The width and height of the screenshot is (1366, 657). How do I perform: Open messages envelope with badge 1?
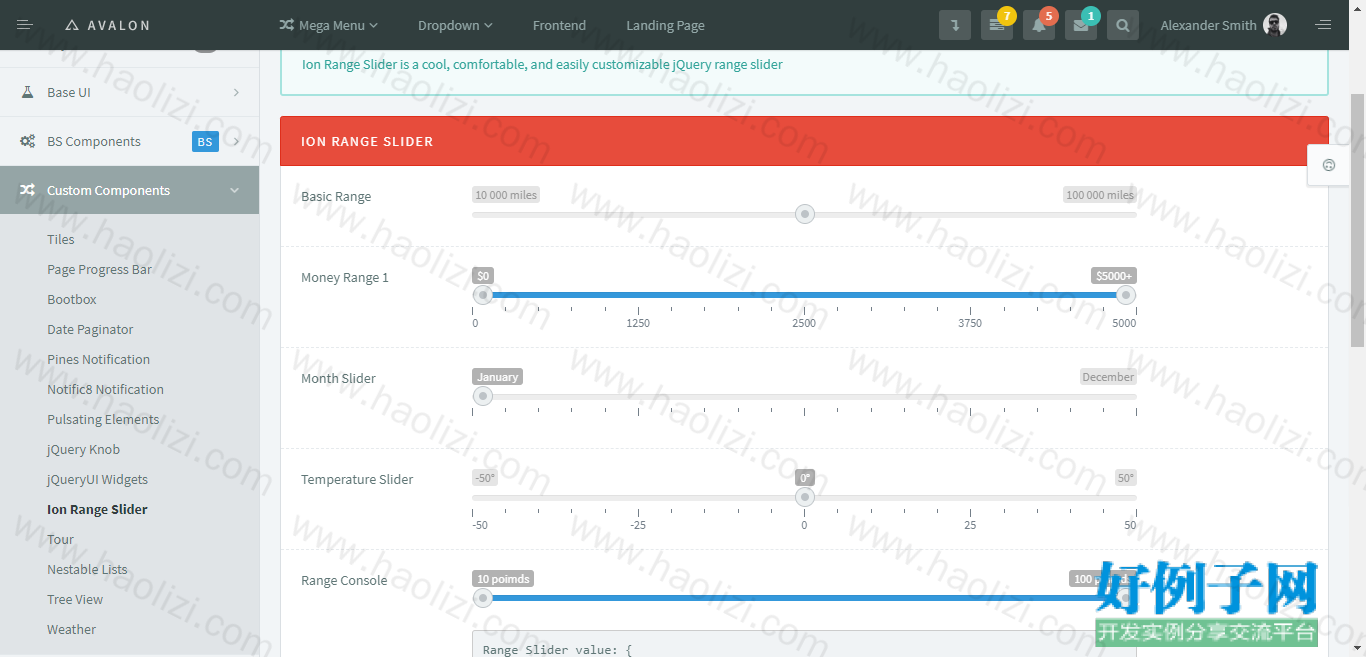pos(1081,25)
